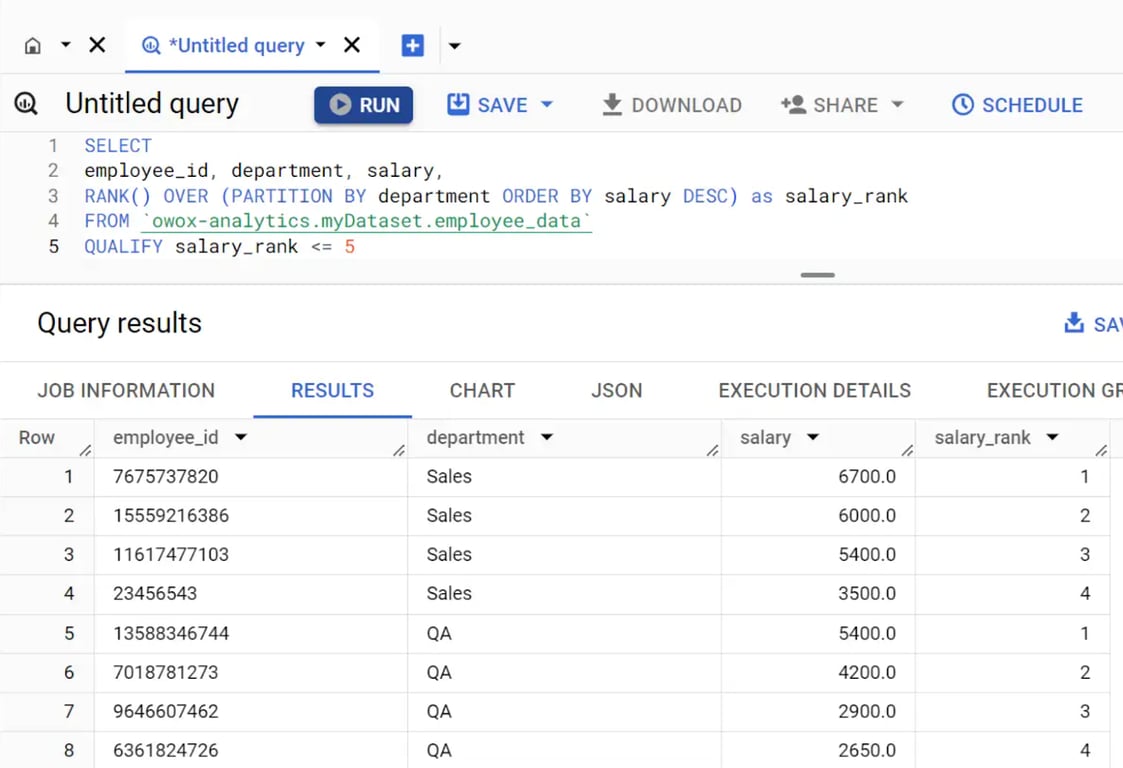The height and width of the screenshot is (768, 1123).
Task: Click QUALIFY keyword on line 5
Action: click(x=123, y=247)
